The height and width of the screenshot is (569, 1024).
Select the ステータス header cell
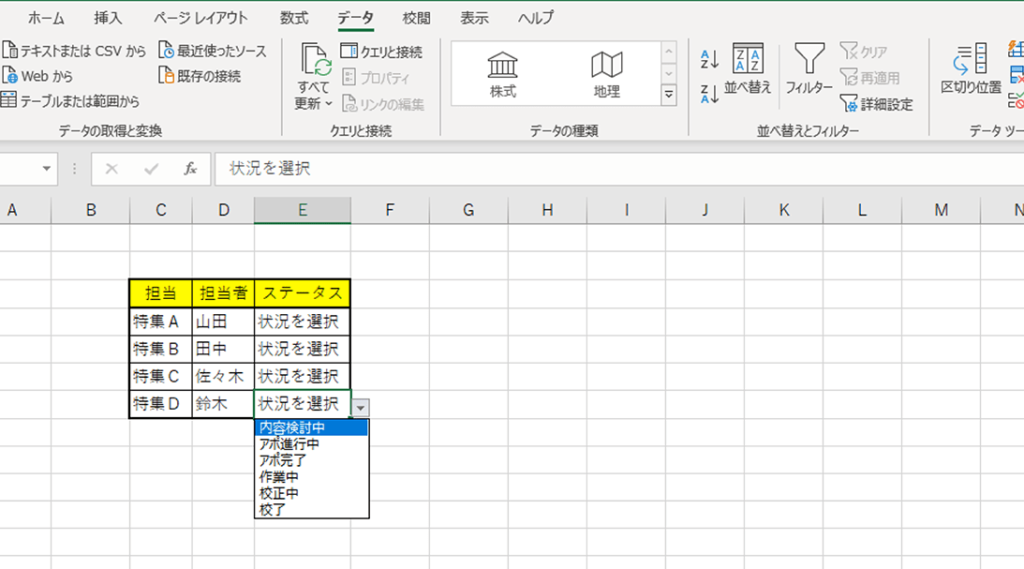click(x=302, y=293)
